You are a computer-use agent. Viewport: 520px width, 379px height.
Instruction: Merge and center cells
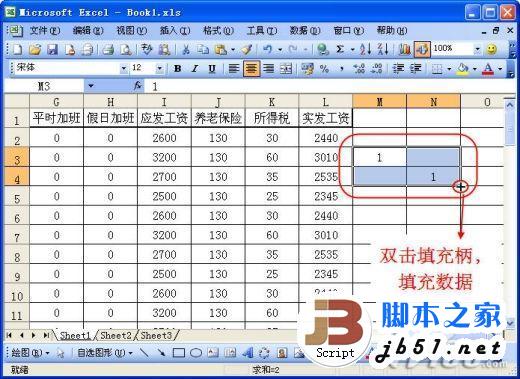click(286, 69)
